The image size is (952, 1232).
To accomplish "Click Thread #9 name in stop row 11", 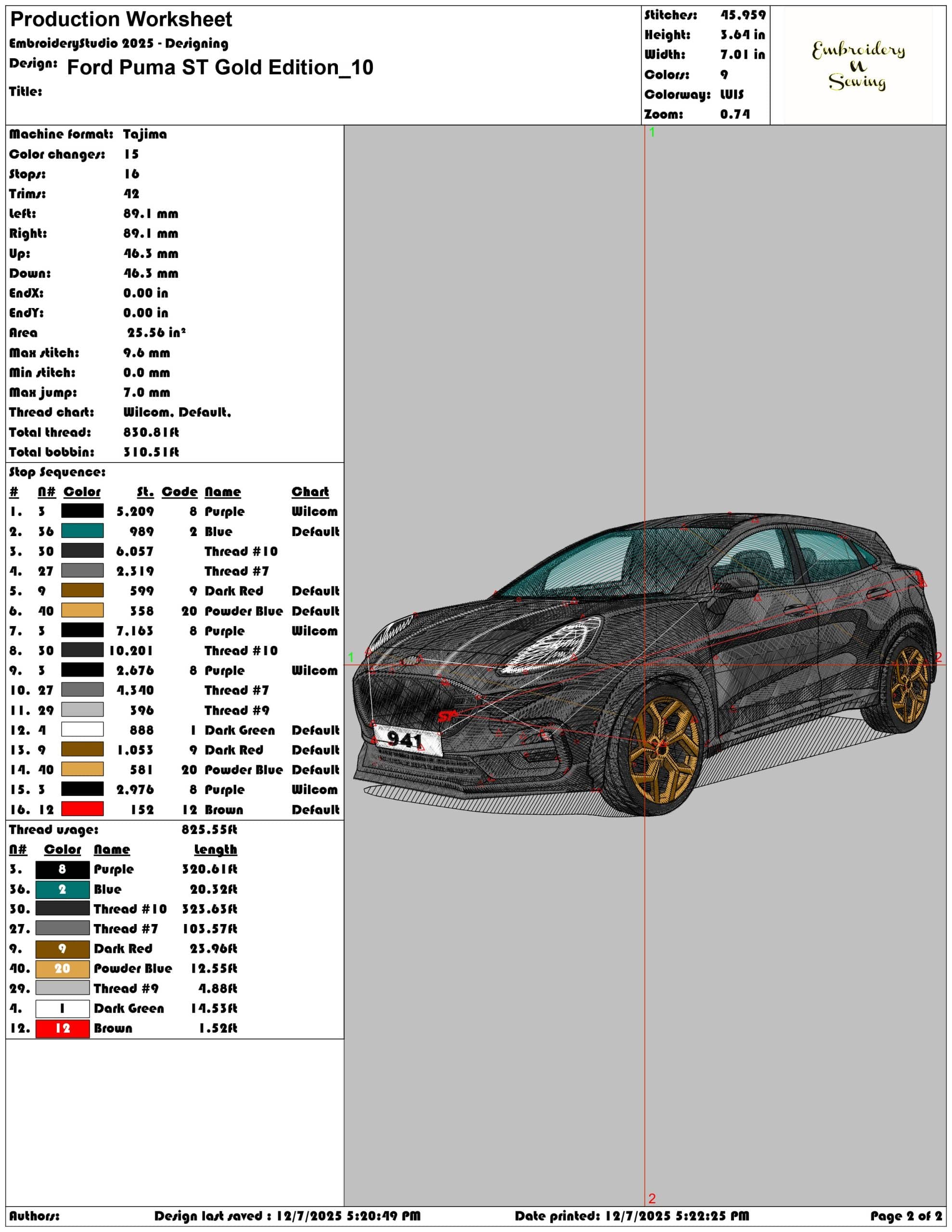I will pos(237,710).
